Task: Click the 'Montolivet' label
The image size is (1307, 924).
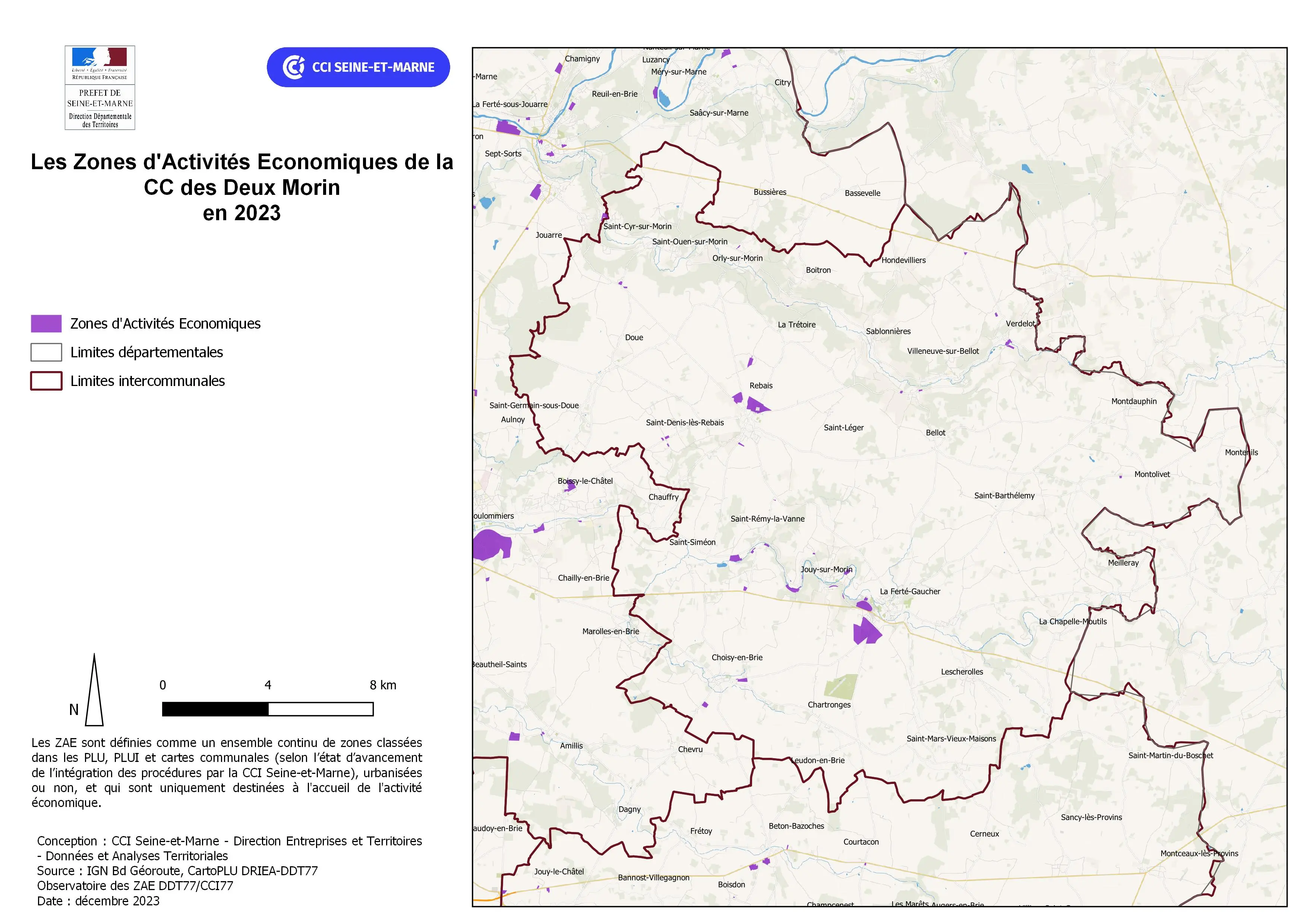Action: pyautogui.click(x=1152, y=475)
